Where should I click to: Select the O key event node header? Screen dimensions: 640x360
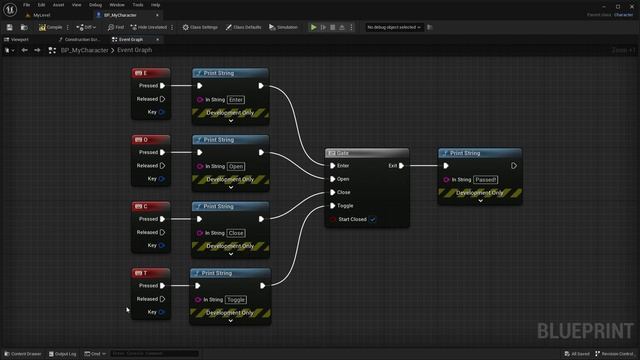click(151, 140)
